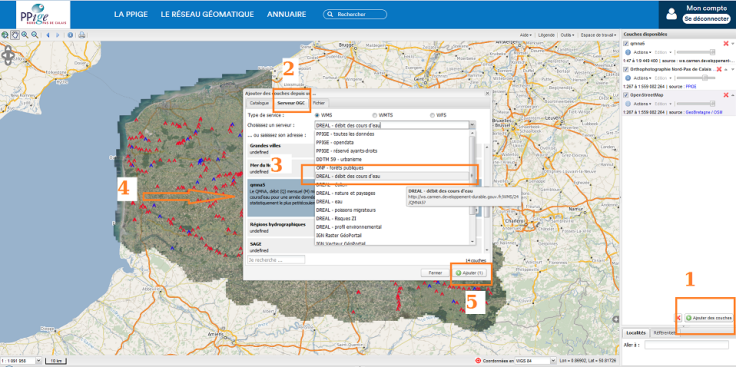Click Se déconnecter button
This screenshot has width=736, height=367.
pos(706,19)
